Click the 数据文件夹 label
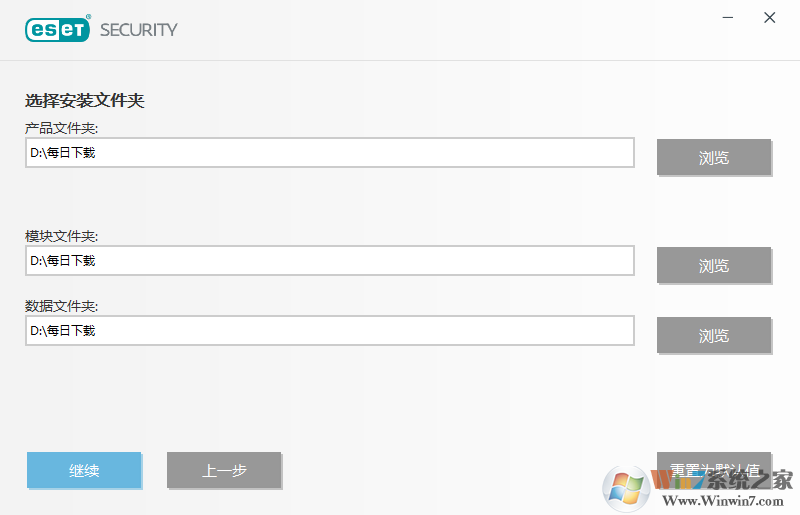The image size is (800, 515). [x=61, y=306]
